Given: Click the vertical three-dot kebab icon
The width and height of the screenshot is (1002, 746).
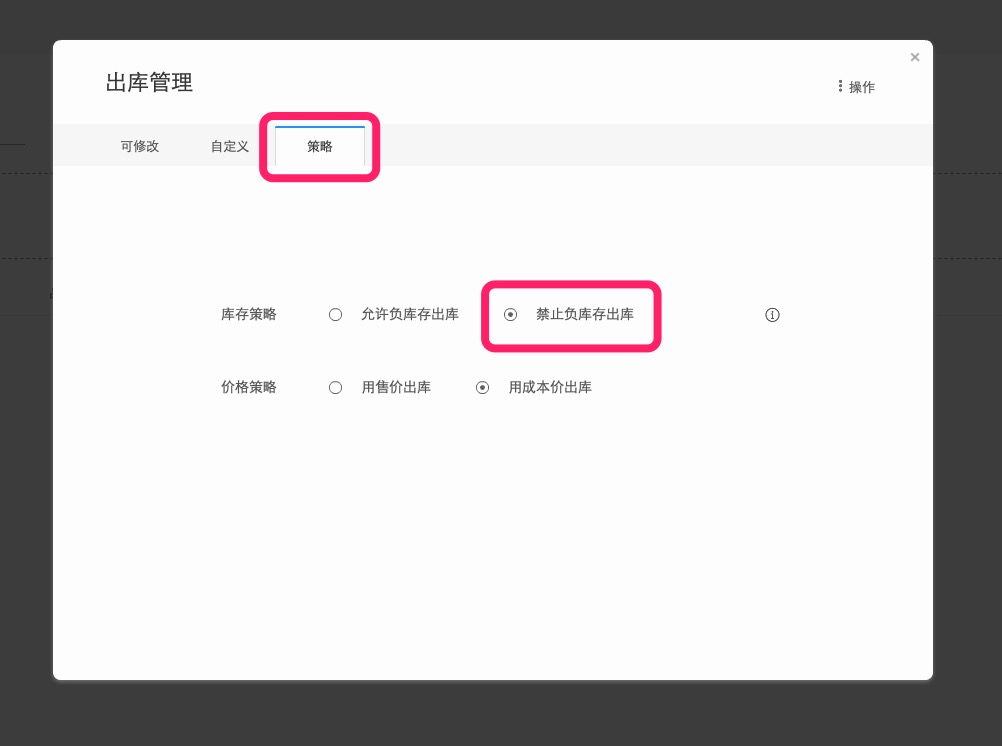Looking at the screenshot, I should (840, 87).
